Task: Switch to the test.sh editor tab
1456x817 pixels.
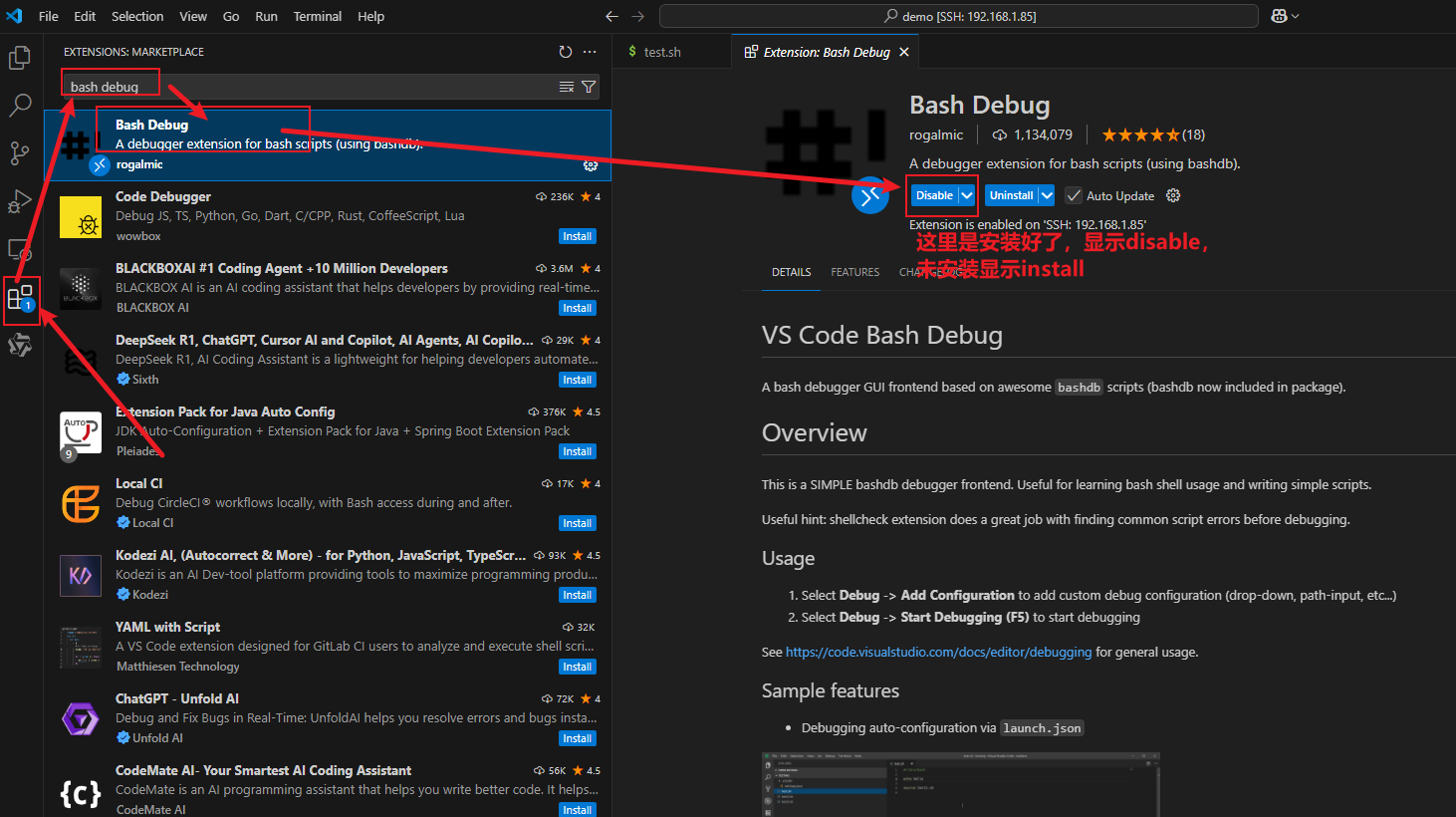Action: (x=662, y=52)
